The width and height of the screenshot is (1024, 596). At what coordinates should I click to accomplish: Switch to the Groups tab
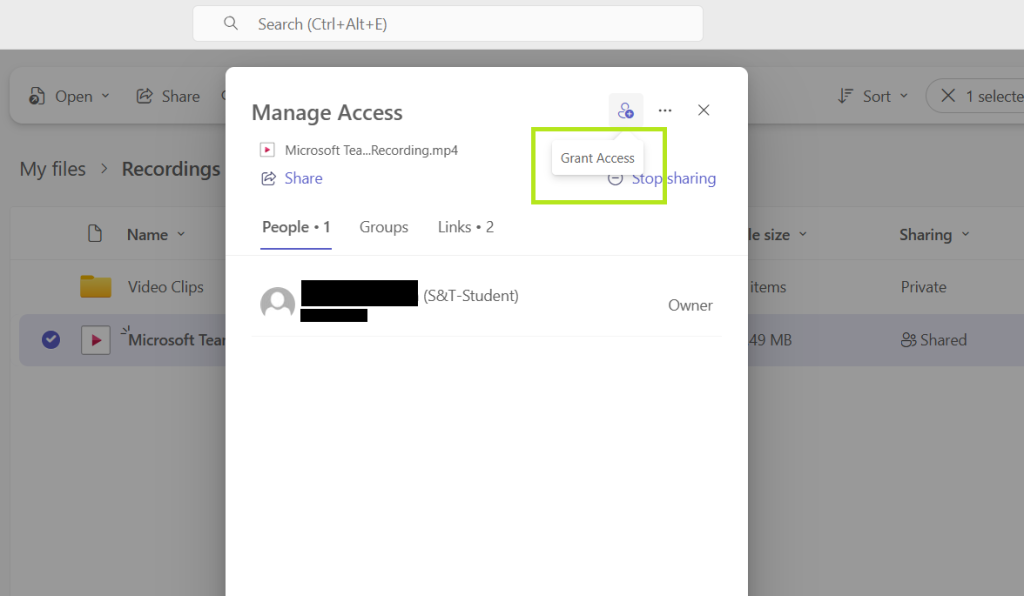pos(384,227)
